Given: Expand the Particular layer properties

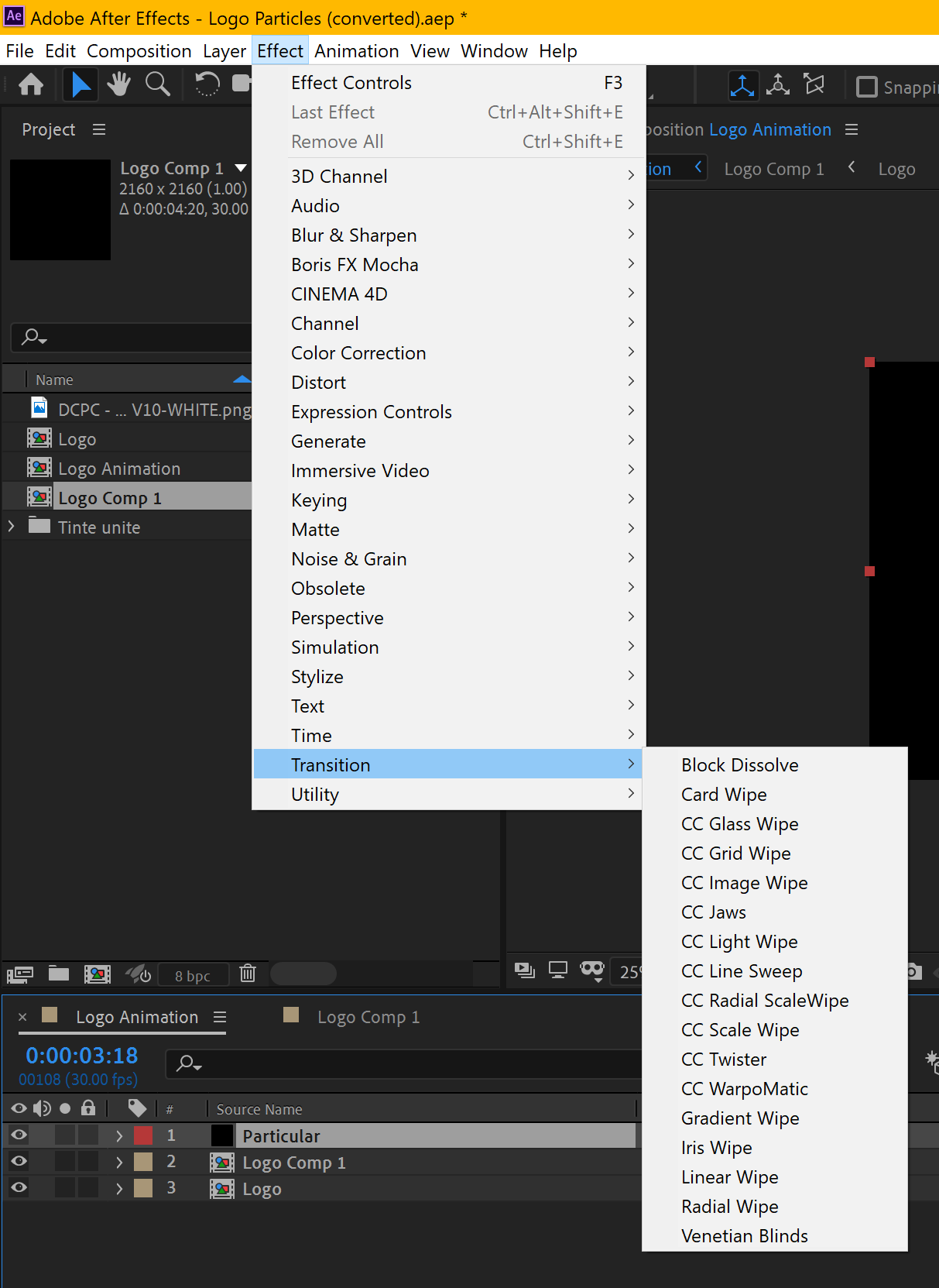Looking at the screenshot, I should click(x=118, y=1135).
